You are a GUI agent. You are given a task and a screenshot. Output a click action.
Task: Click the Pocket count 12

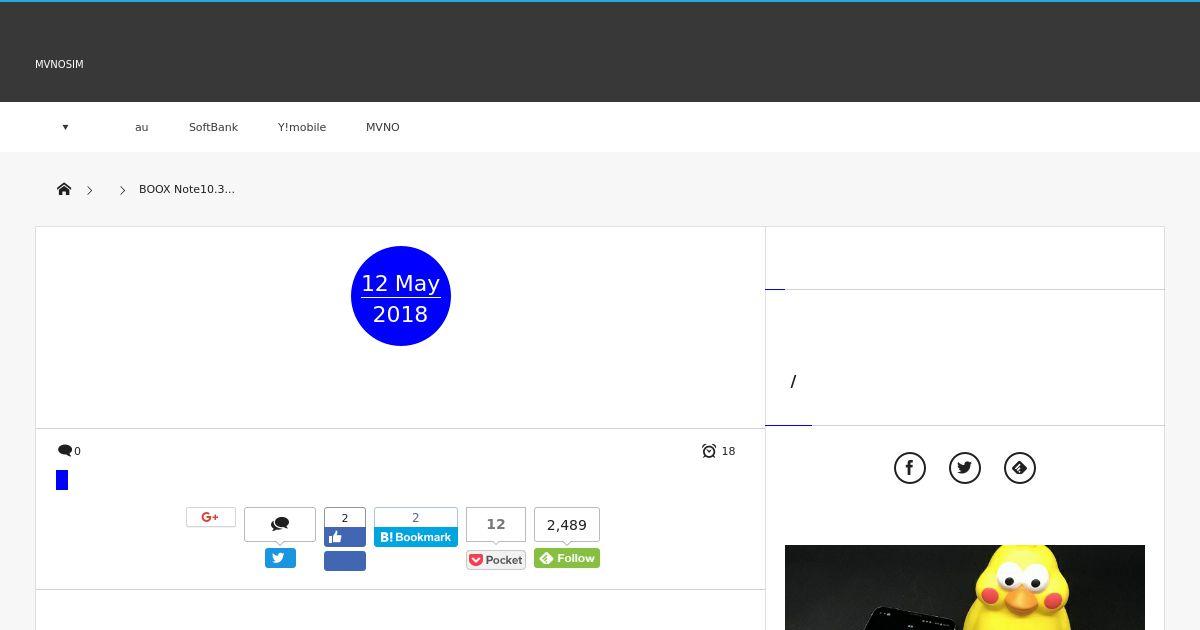click(496, 524)
